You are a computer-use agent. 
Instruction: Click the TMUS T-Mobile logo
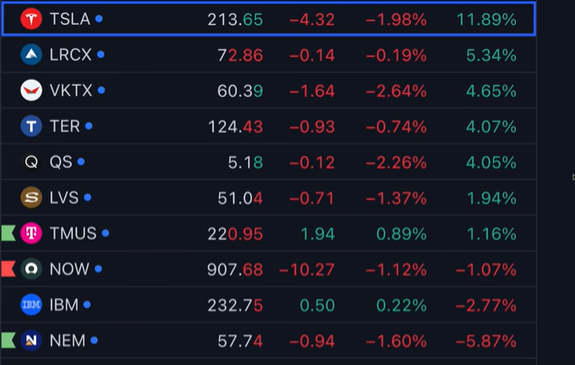pyautogui.click(x=31, y=233)
